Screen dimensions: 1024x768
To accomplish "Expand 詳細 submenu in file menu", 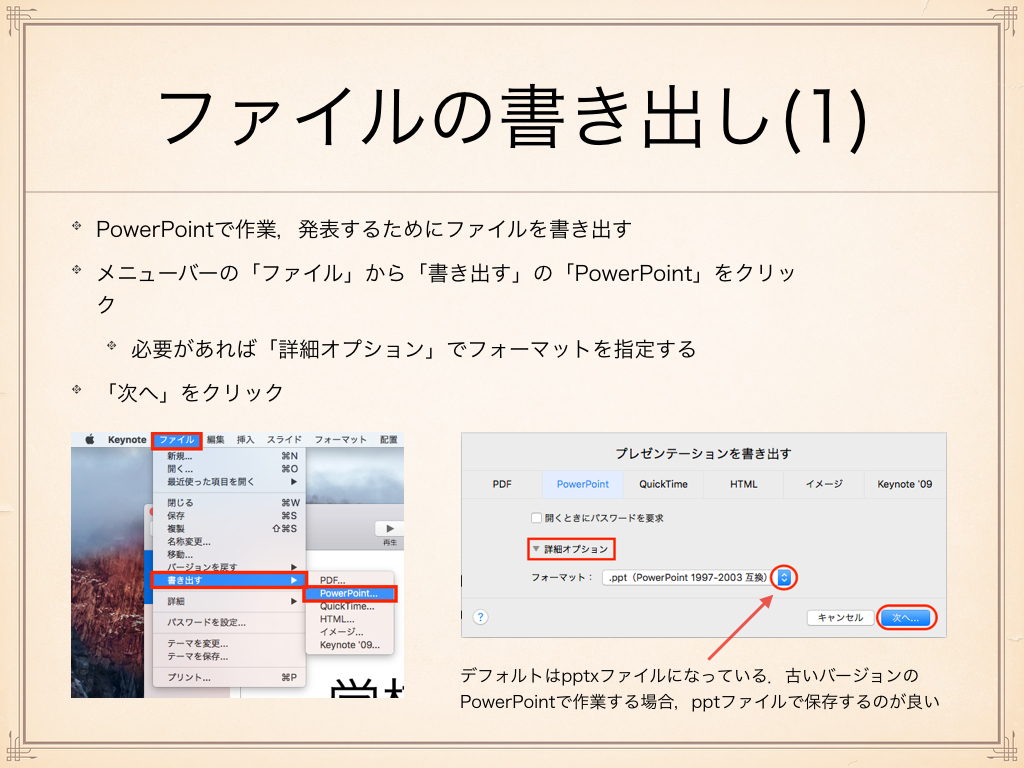I will (229, 601).
